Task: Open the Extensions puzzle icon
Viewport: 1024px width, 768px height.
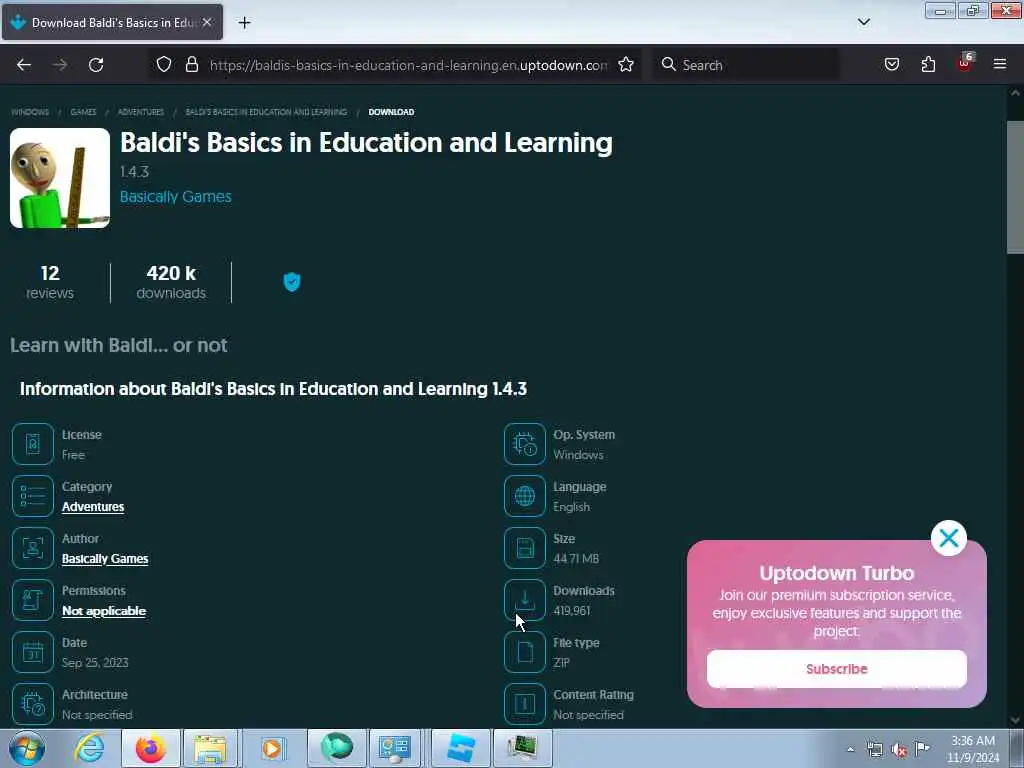Action: pyautogui.click(x=928, y=64)
